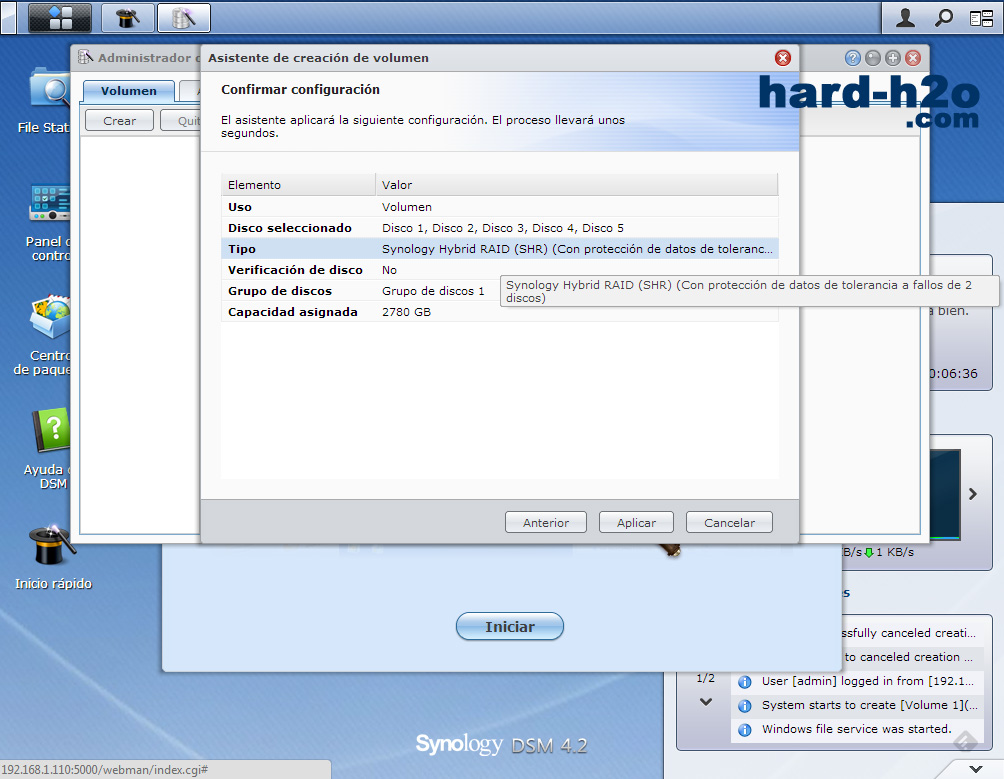The image size is (1004, 779).
Task: Click log entry 'System starts to create [Volume 1]'
Action: click(870, 705)
